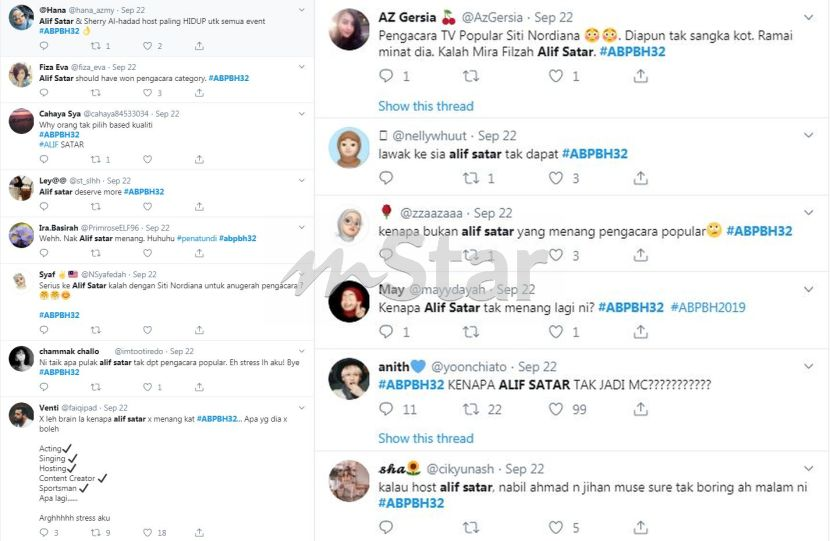Open AZ Gersia's profile picture

349,30
